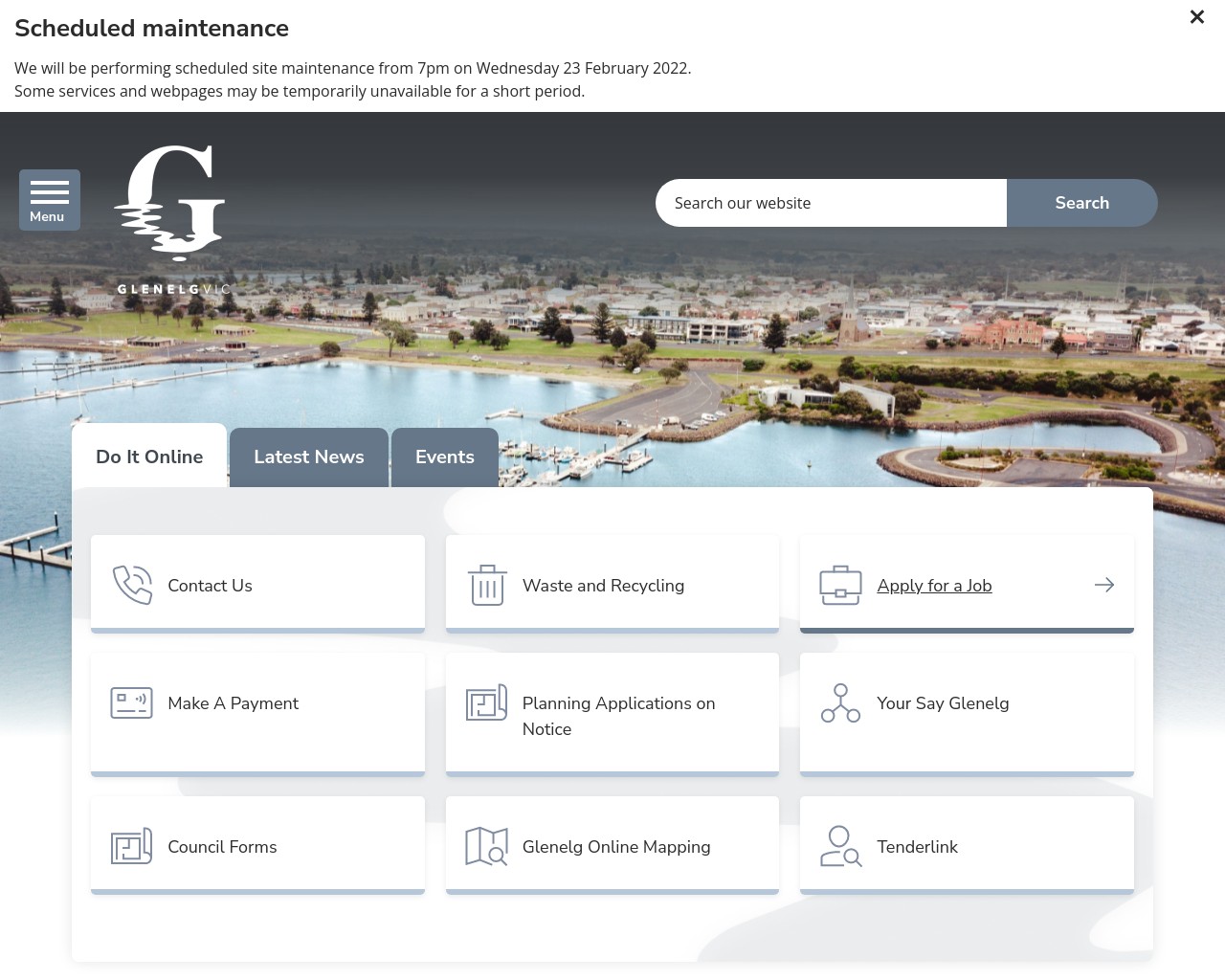Click the trash bin icon for Waste and Recycling
The height and width of the screenshot is (980, 1225).
(x=486, y=585)
